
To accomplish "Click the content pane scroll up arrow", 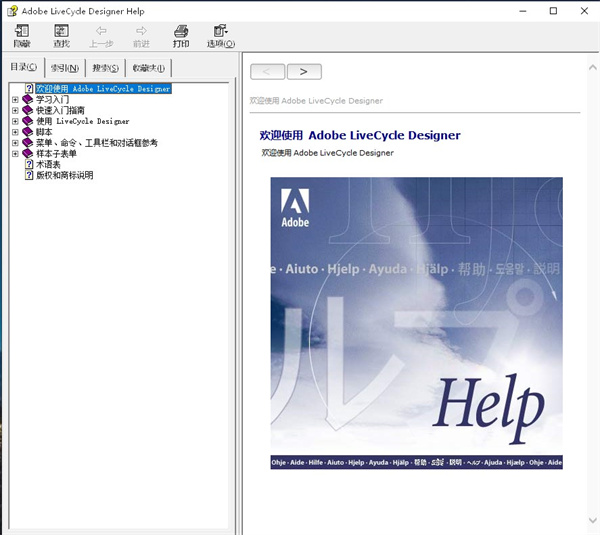I will click(593, 67).
